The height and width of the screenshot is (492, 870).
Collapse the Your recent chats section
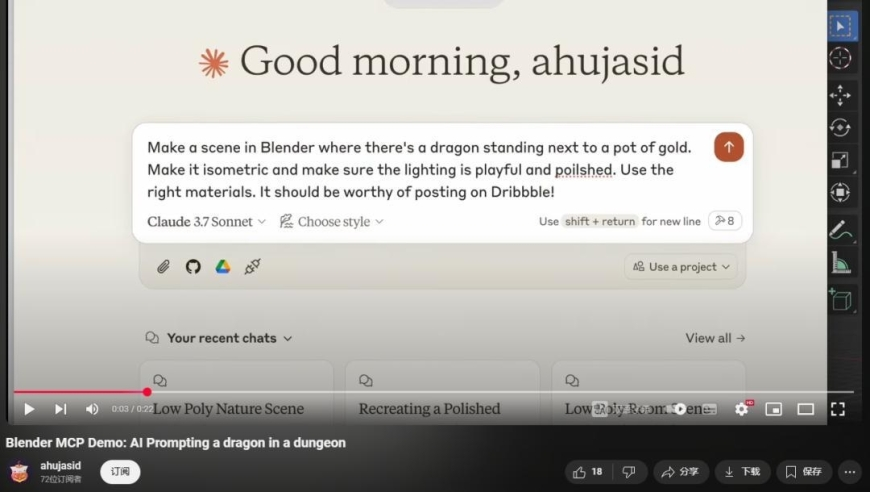pyautogui.click(x=219, y=338)
